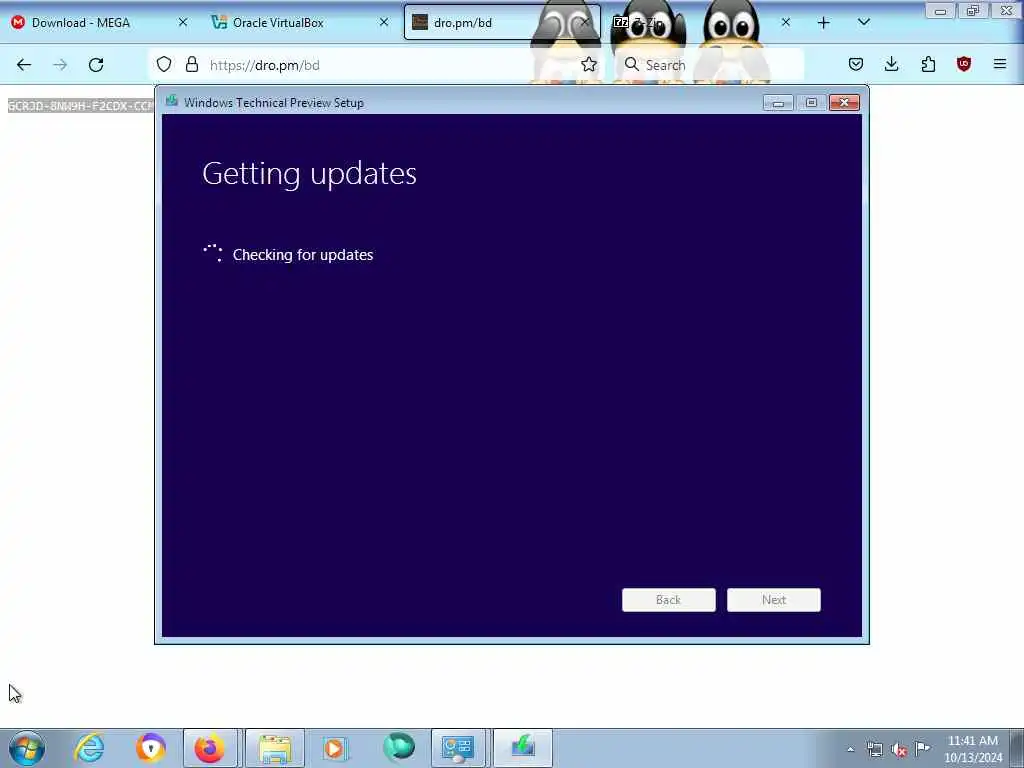Open Windows Media Player from the taskbar
Viewport: 1024px width, 768px height.
334,748
